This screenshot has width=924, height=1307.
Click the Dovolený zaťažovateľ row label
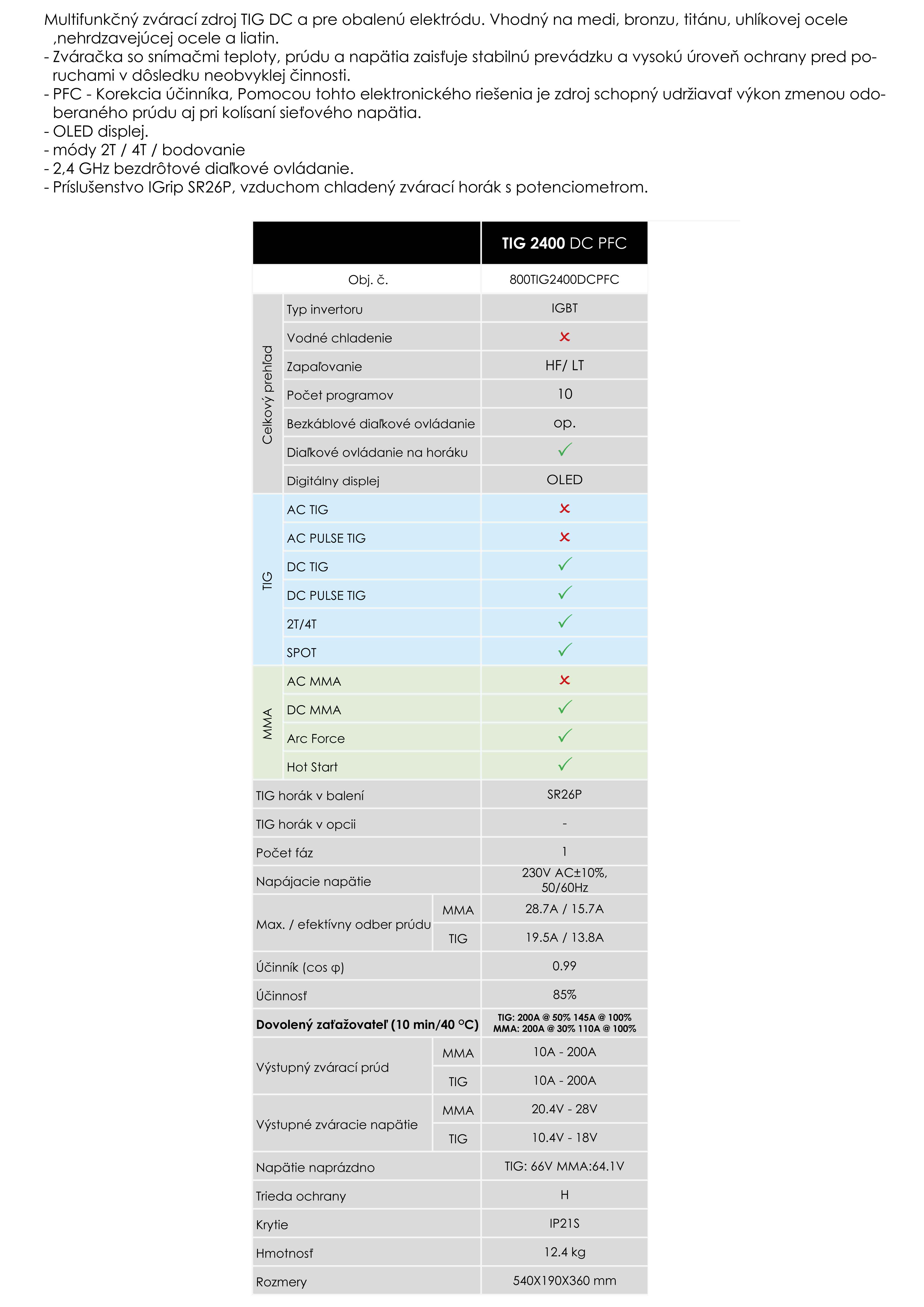[x=367, y=1025]
